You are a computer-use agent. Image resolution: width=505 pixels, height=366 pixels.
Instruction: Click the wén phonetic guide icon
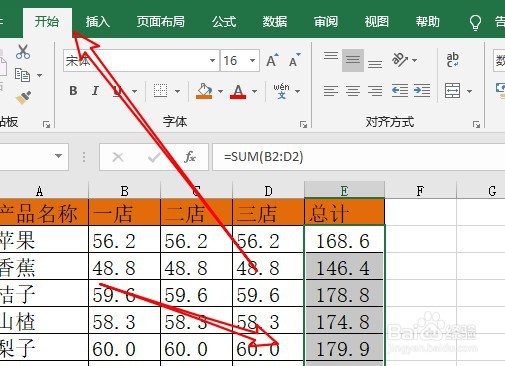pos(281,91)
